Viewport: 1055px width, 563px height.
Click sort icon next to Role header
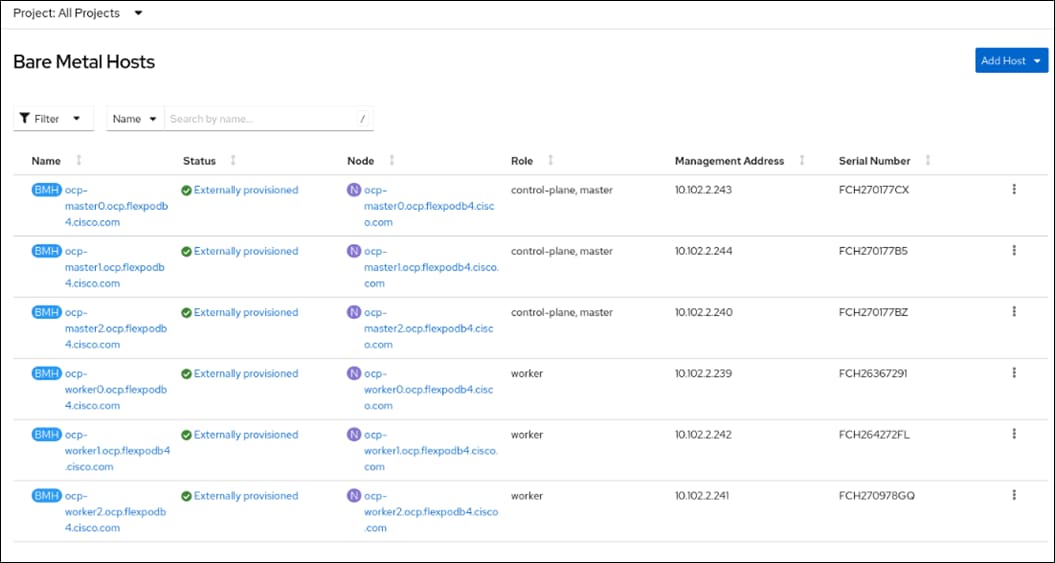[551, 161]
